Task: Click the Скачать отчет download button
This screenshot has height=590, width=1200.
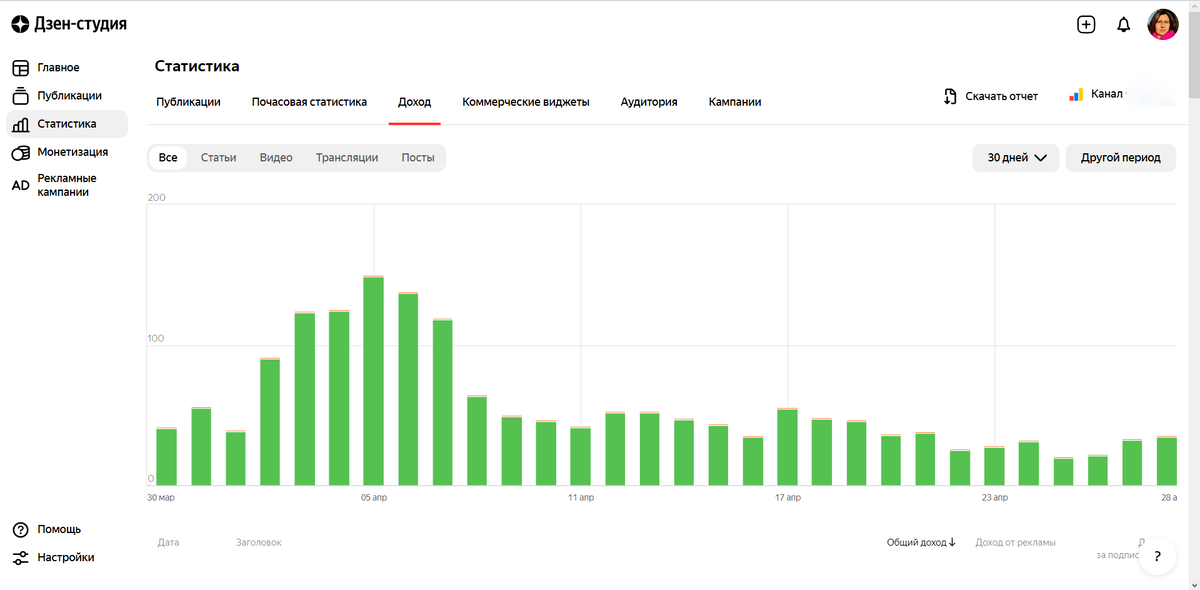Action: tap(991, 97)
